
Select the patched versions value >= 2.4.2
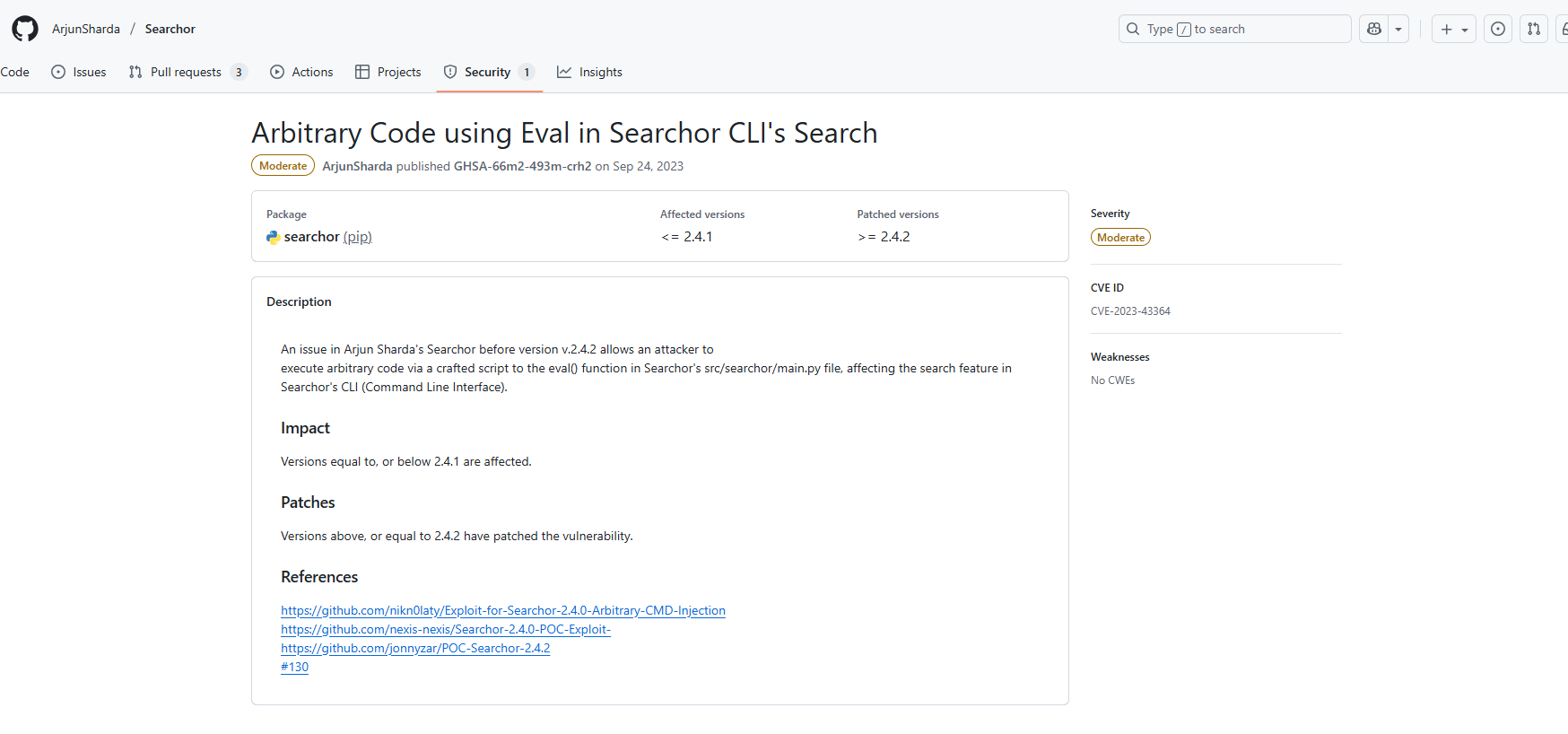coord(884,237)
